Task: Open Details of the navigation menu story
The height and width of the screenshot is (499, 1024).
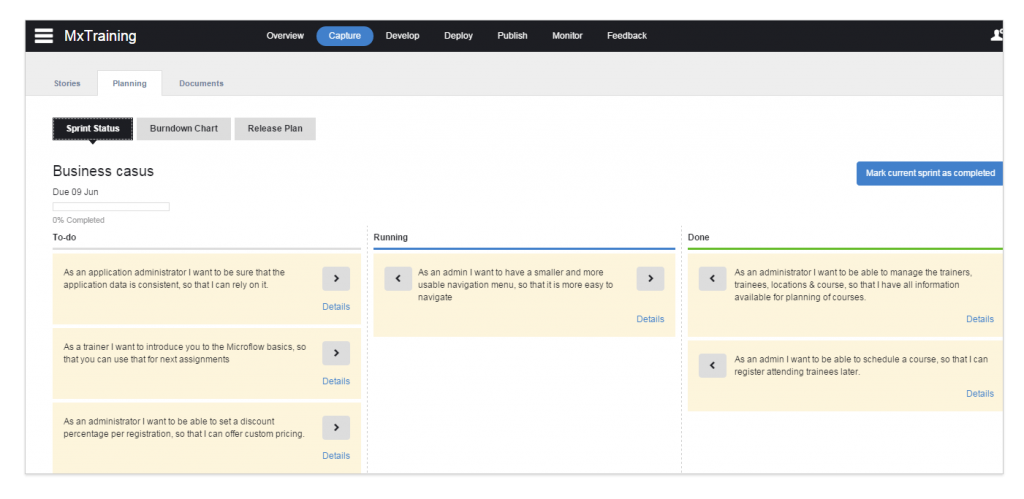Action: point(650,319)
